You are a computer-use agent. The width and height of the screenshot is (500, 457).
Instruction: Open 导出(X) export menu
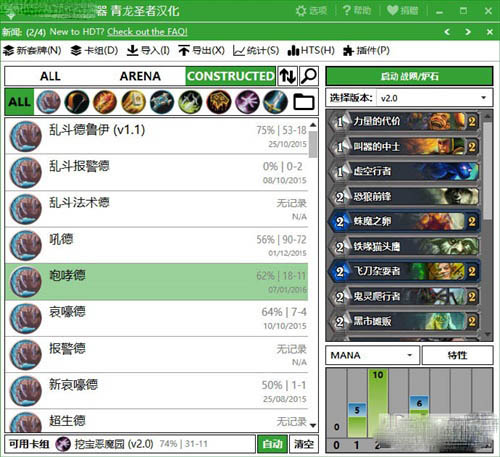(201, 51)
